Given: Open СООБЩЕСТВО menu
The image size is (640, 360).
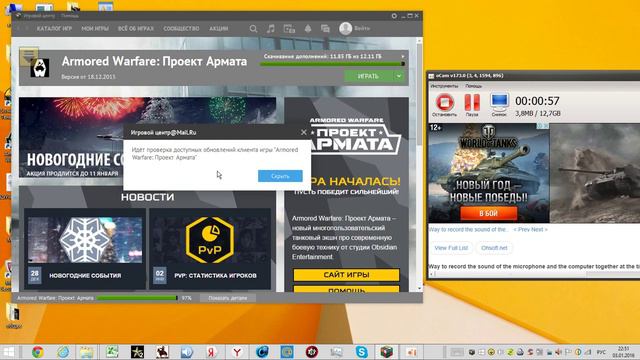Looking at the screenshot, I should [x=181, y=29].
